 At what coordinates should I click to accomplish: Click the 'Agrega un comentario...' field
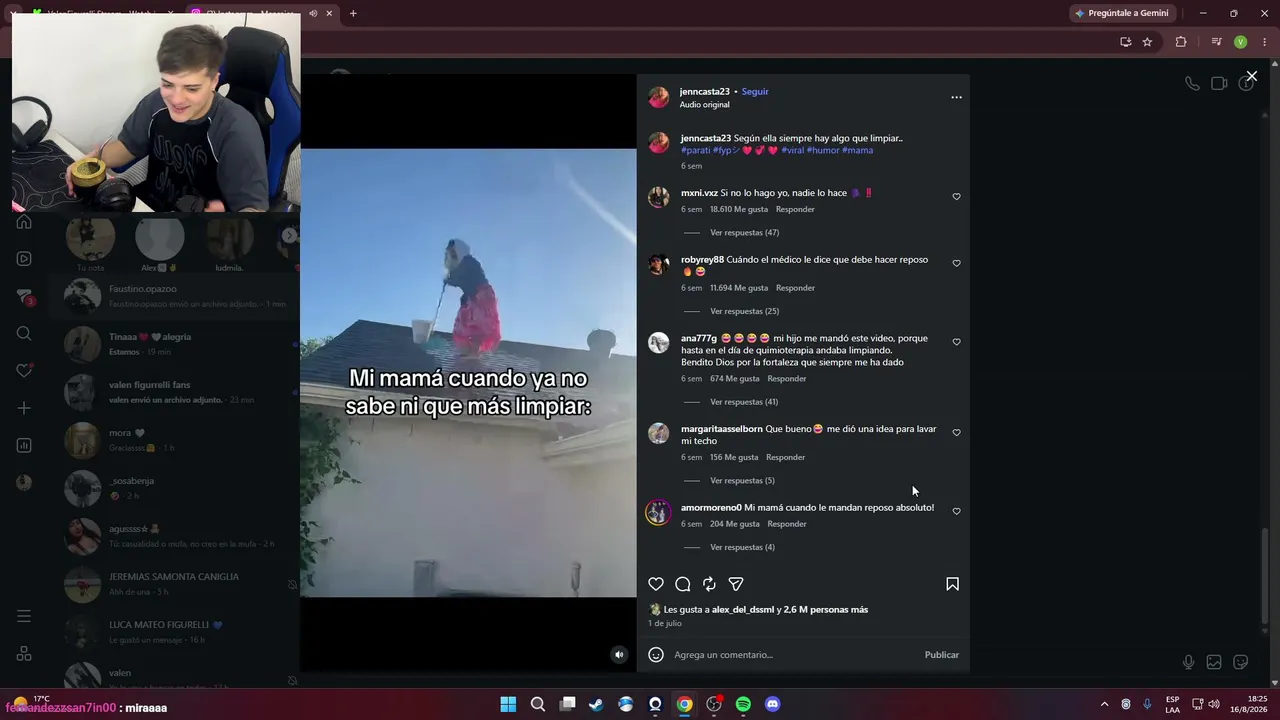pos(795,655)
